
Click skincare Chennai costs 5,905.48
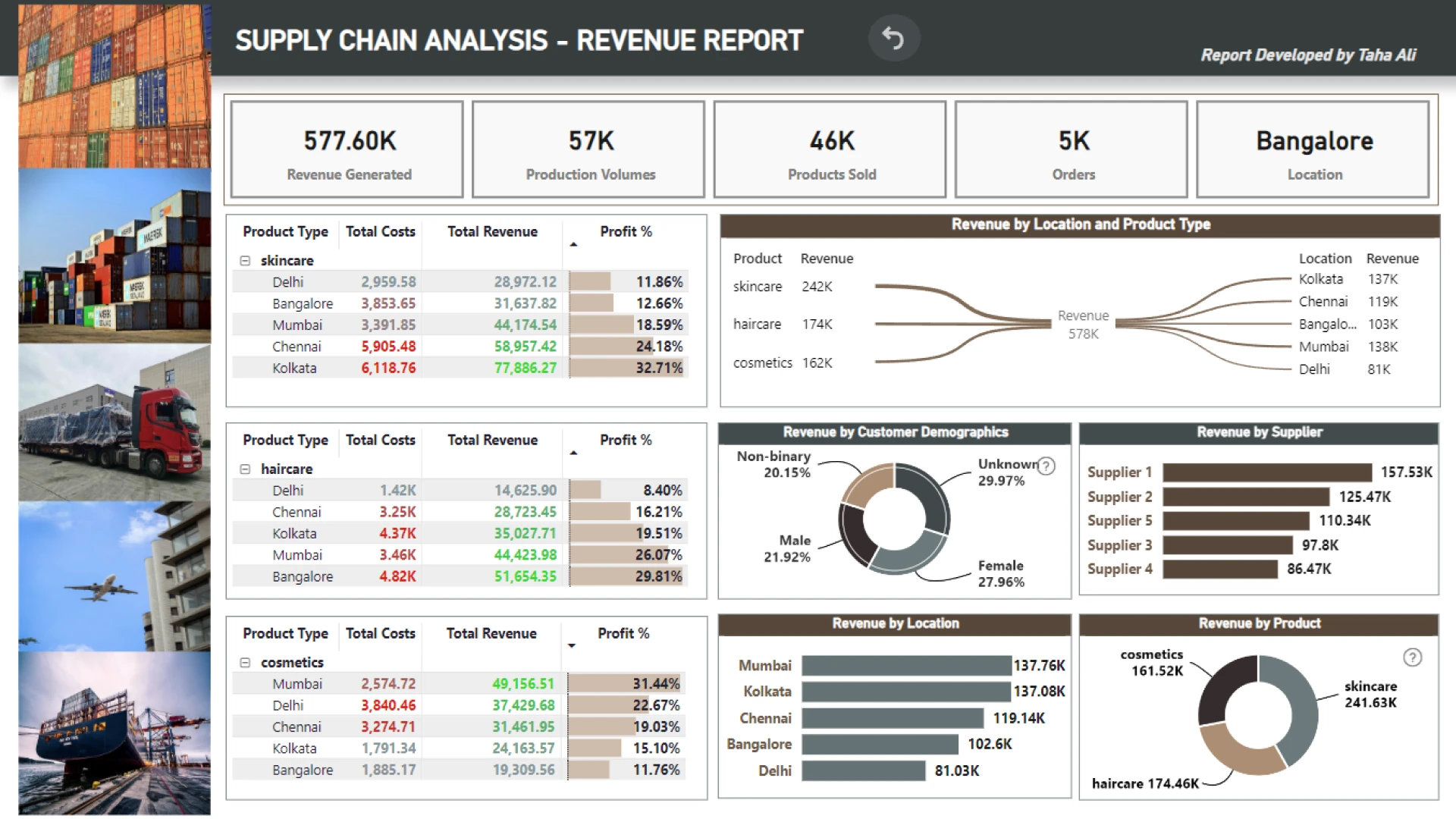click(388, 347)
